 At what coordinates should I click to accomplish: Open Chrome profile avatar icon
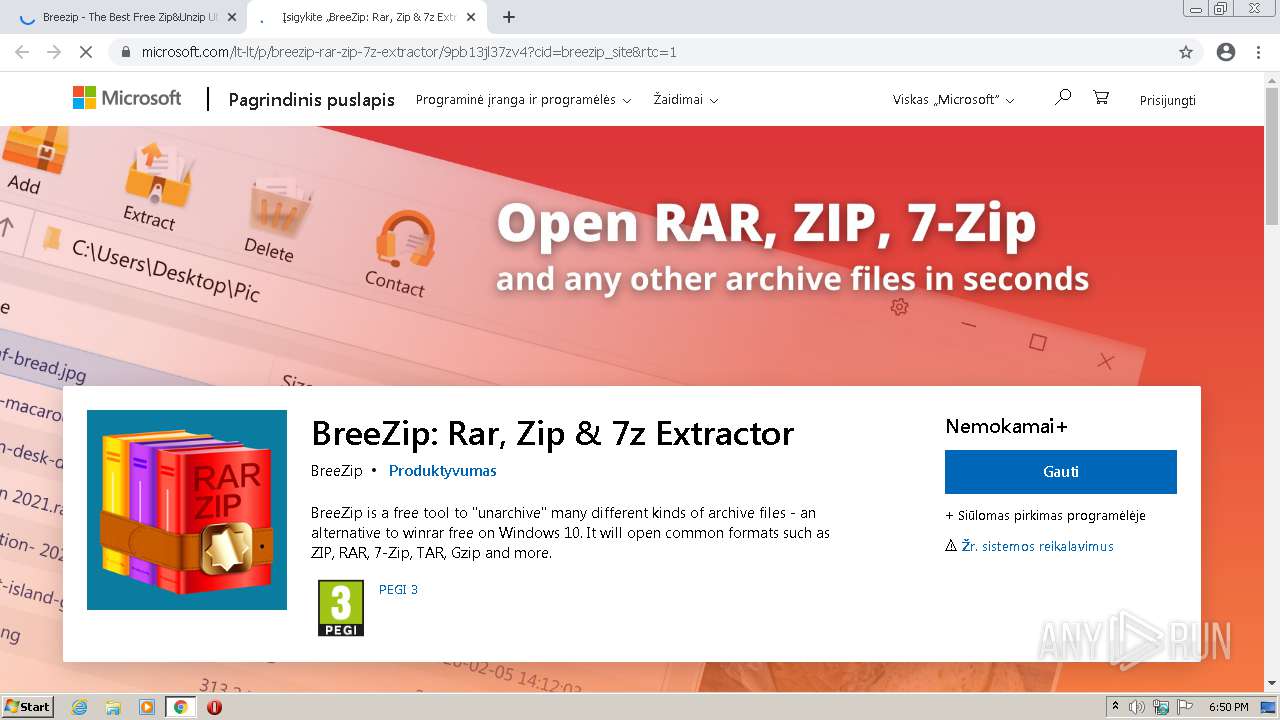pos(1226,52)
